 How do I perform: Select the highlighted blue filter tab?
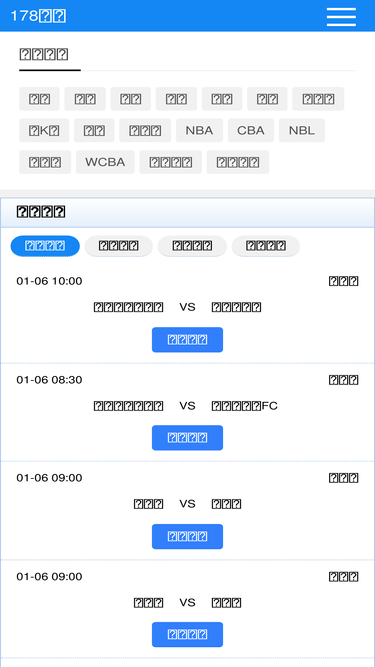click(45, 246)
